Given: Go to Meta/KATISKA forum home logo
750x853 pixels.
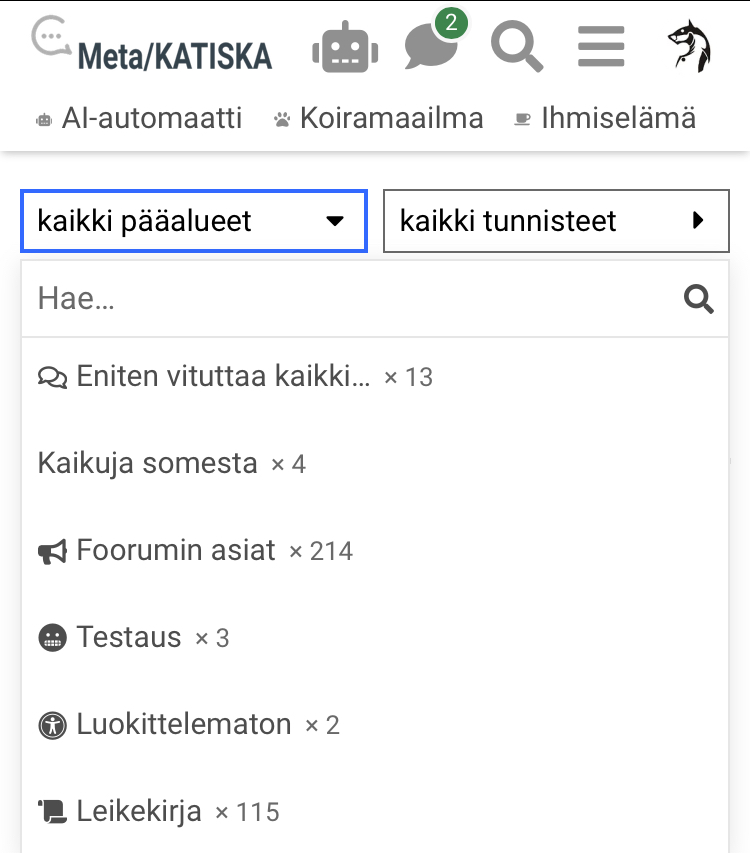Looking at the screenshot, I should [152, 47].
